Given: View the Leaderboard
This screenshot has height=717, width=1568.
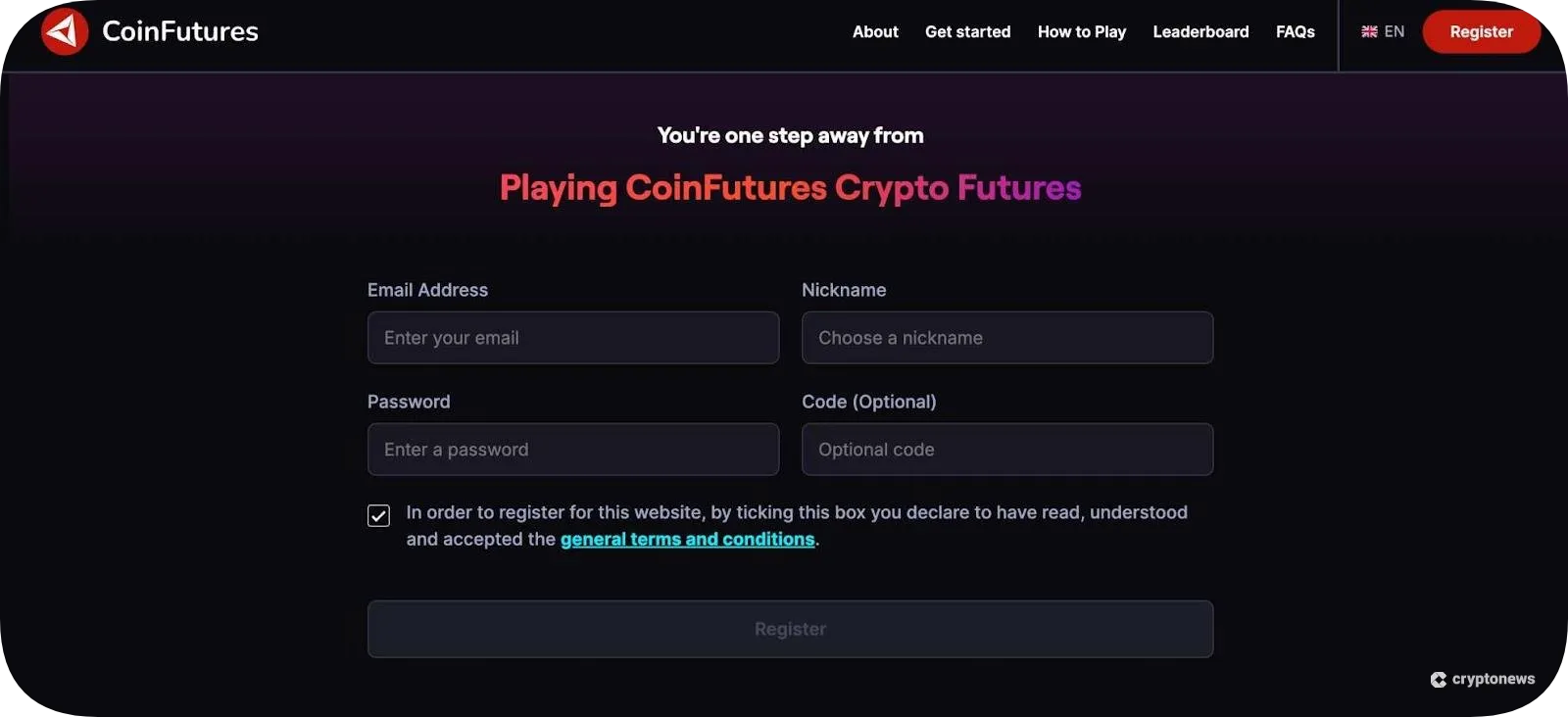Looking at the screenshot, I should coord(1200,31).
